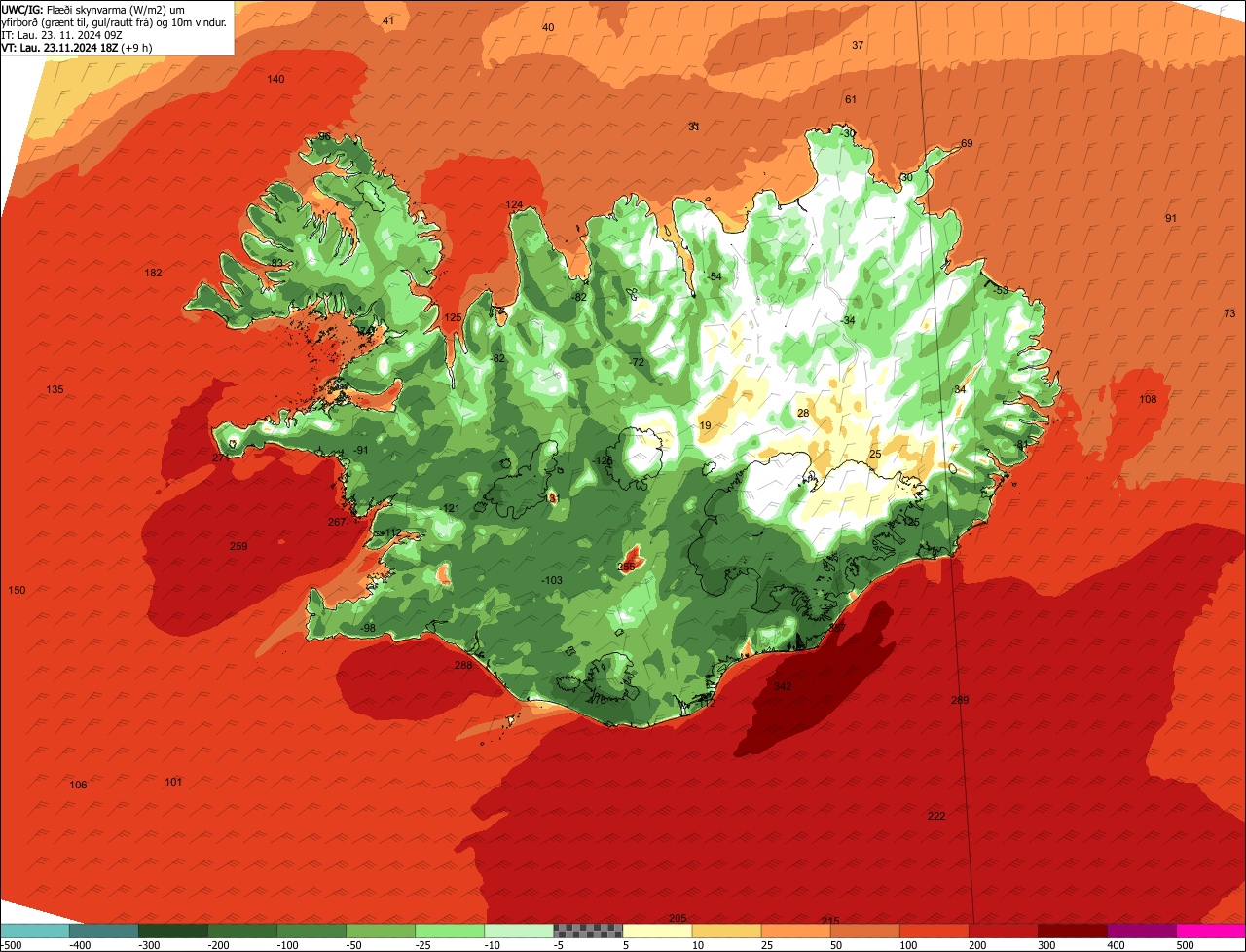Select the magenta legend swatch above 500
The width and height of the screenshot is (1246, 952).
click(1211, 931)
